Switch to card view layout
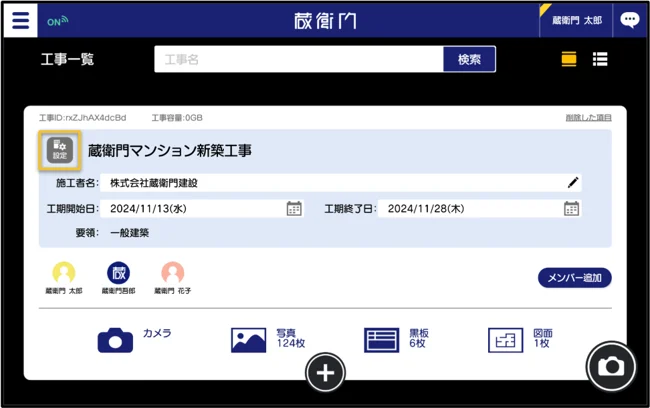The height and width of the screenshot is (408, 650). coord(569,60)
